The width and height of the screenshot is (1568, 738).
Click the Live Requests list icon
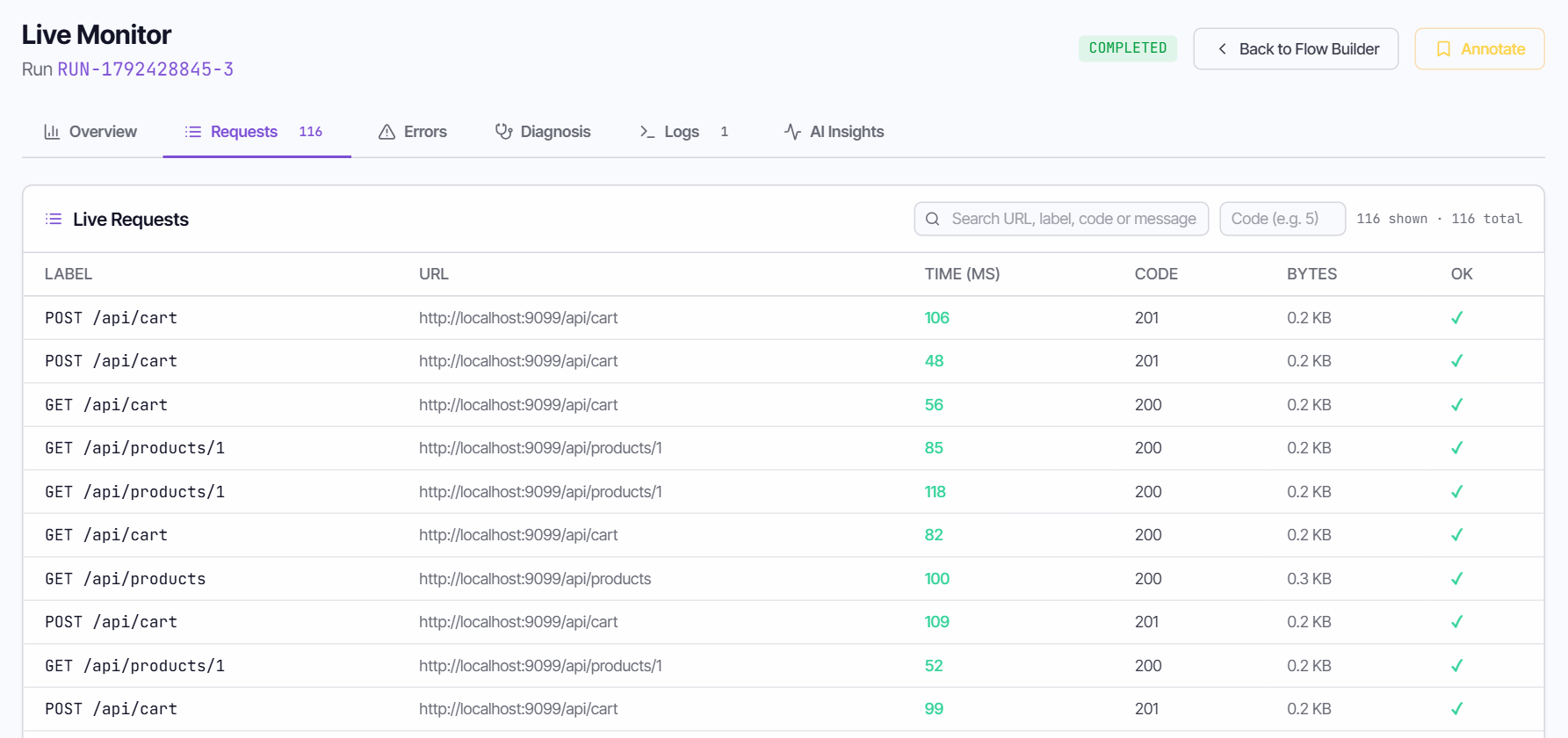[54, 219]
